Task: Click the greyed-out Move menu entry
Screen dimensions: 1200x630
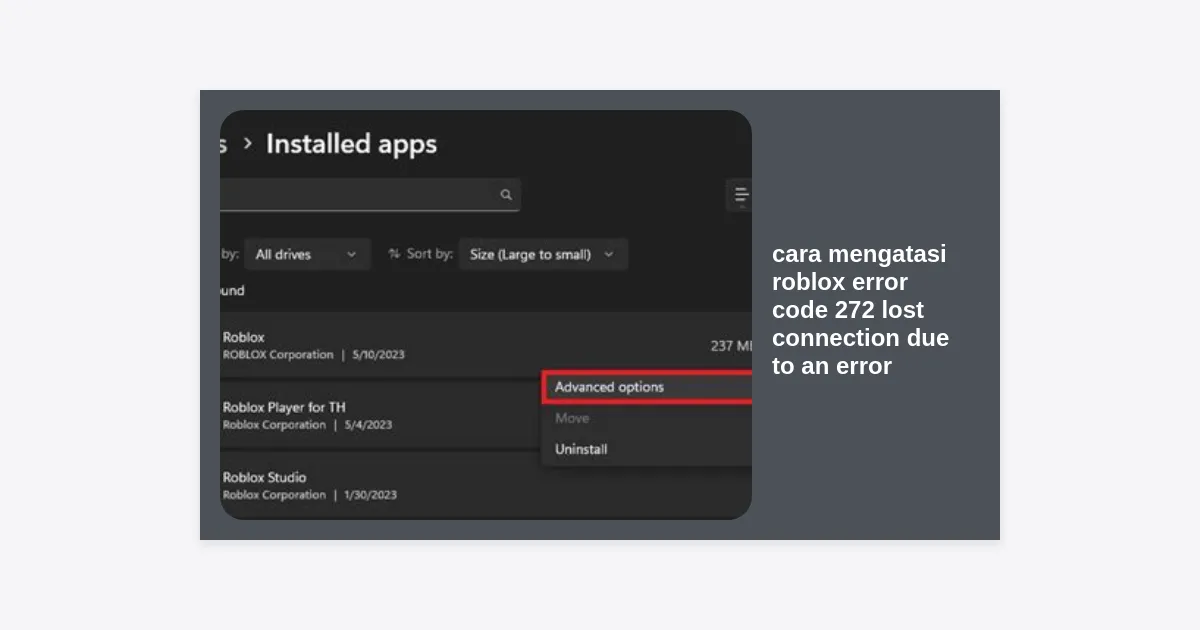Action: [572, 418]
